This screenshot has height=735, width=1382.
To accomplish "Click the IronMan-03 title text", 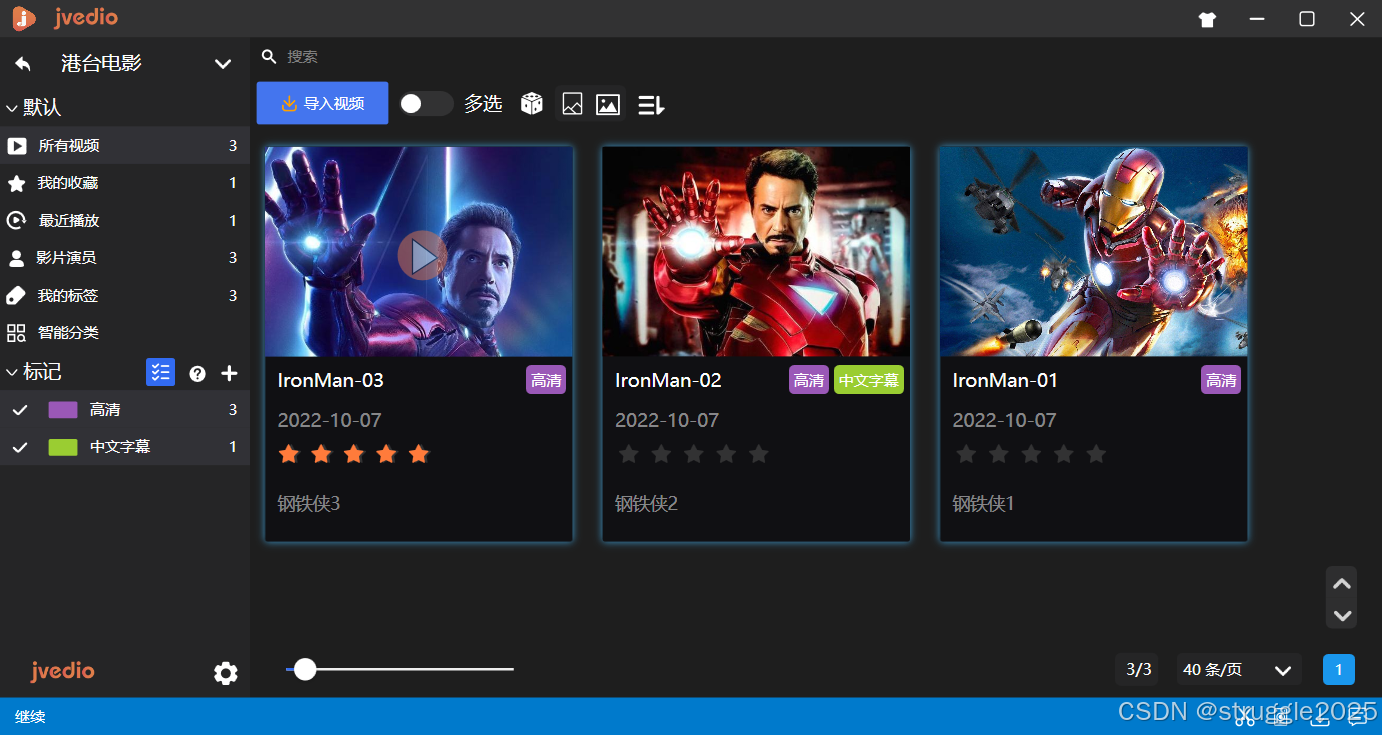I will click(331, 381).
